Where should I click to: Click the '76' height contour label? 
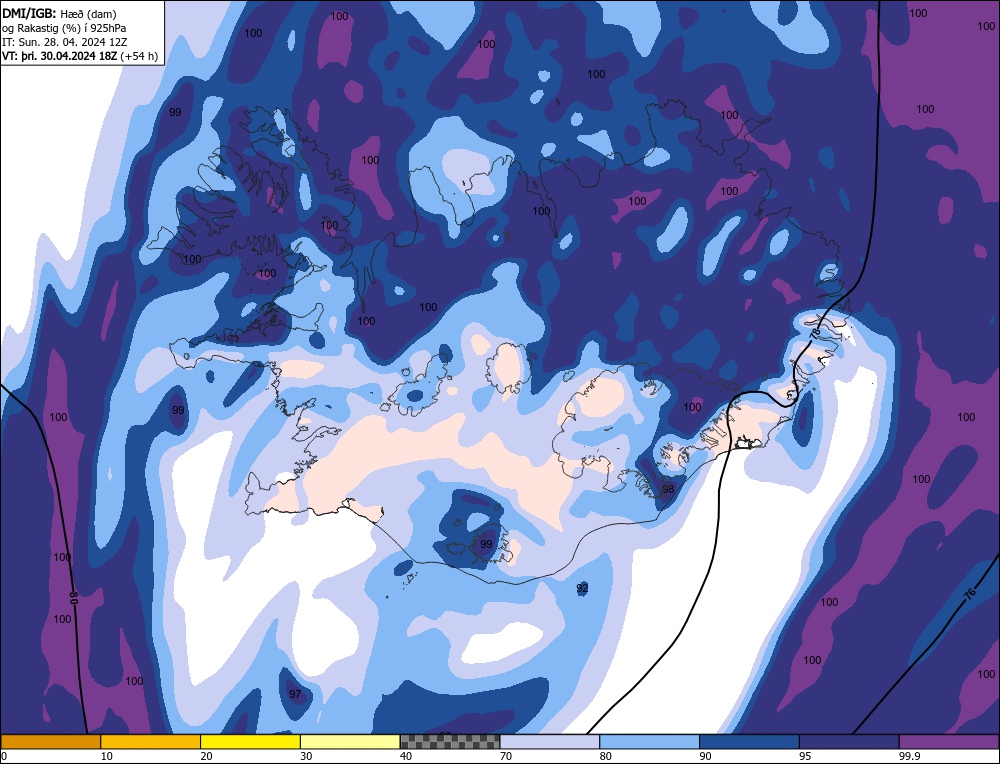click(x=969, y=594)
